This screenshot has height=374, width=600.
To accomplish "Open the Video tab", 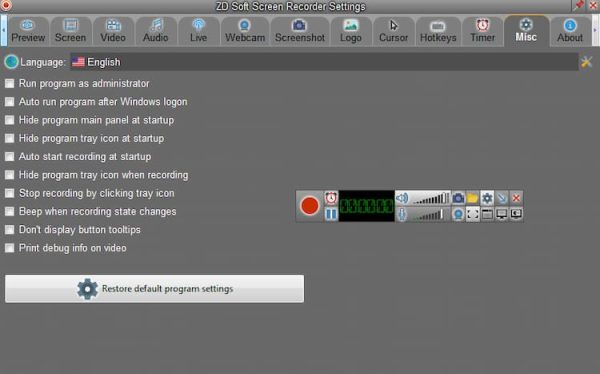I will pos(113,31).
